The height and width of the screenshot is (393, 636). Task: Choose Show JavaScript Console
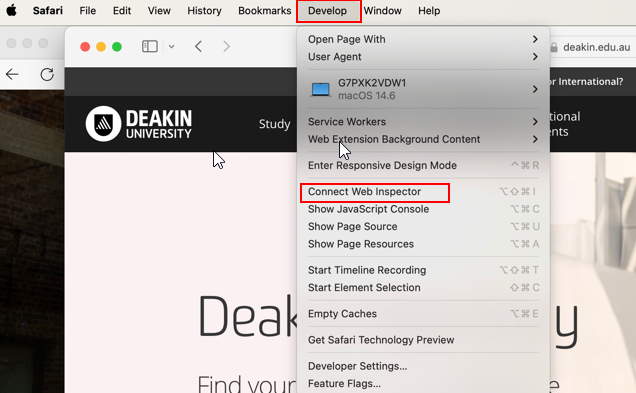coord(423,209)
